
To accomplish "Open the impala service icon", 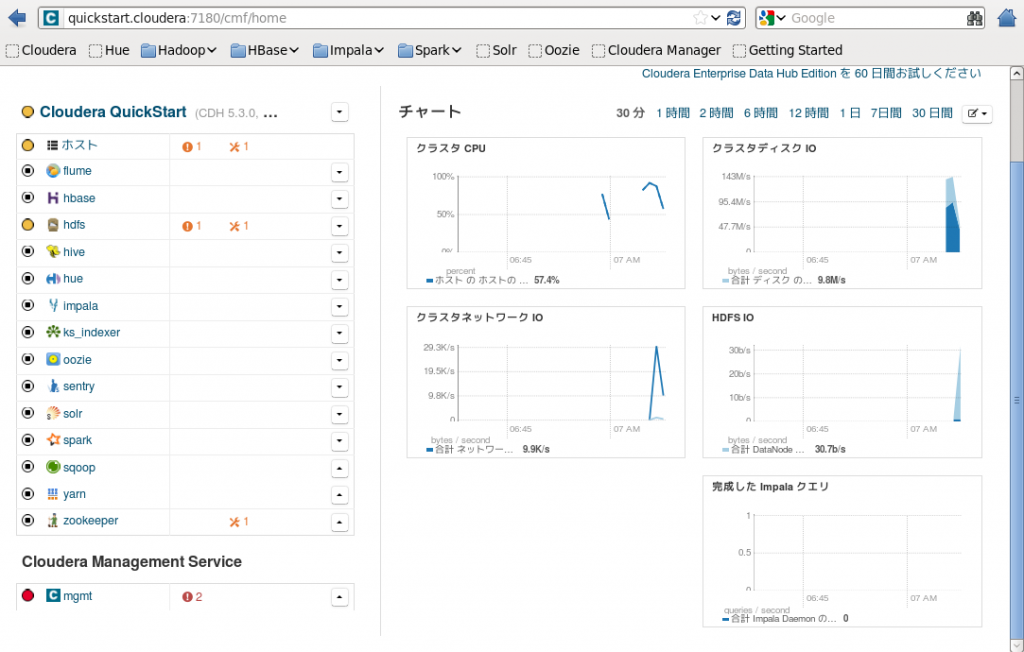I will click(53, 306).
